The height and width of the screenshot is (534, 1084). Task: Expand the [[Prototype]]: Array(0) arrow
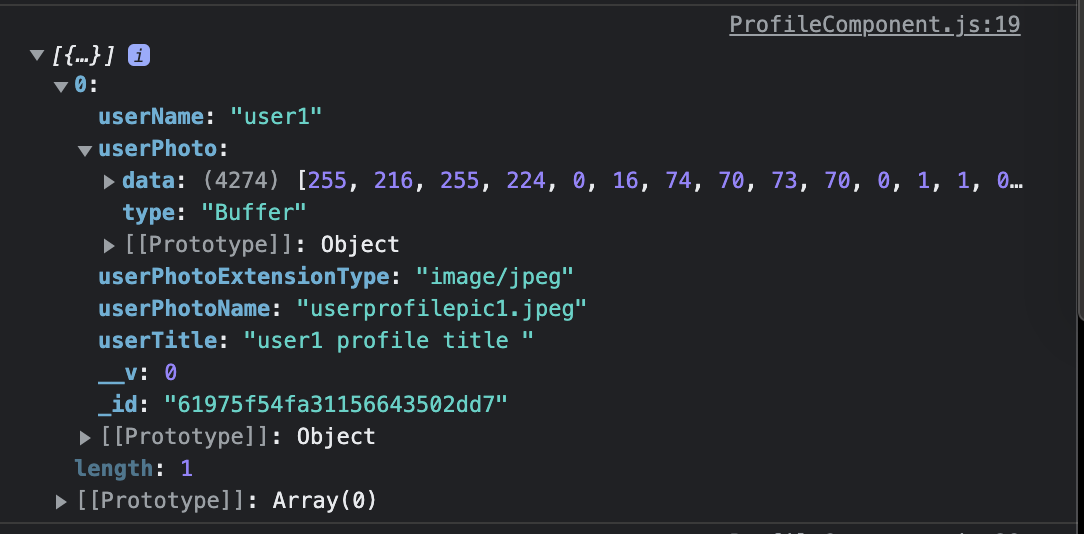coord(62,501)
